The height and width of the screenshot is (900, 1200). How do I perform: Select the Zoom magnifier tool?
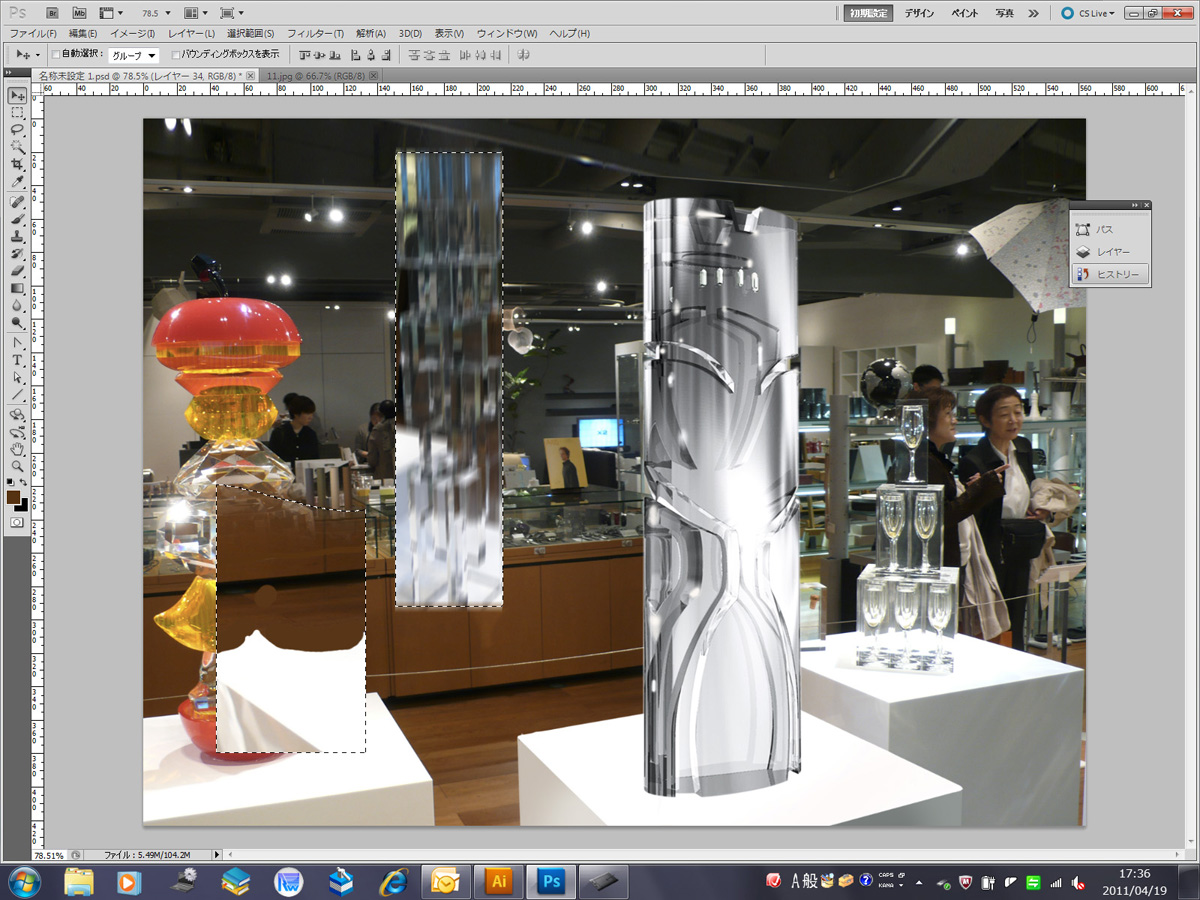[17, 466]
